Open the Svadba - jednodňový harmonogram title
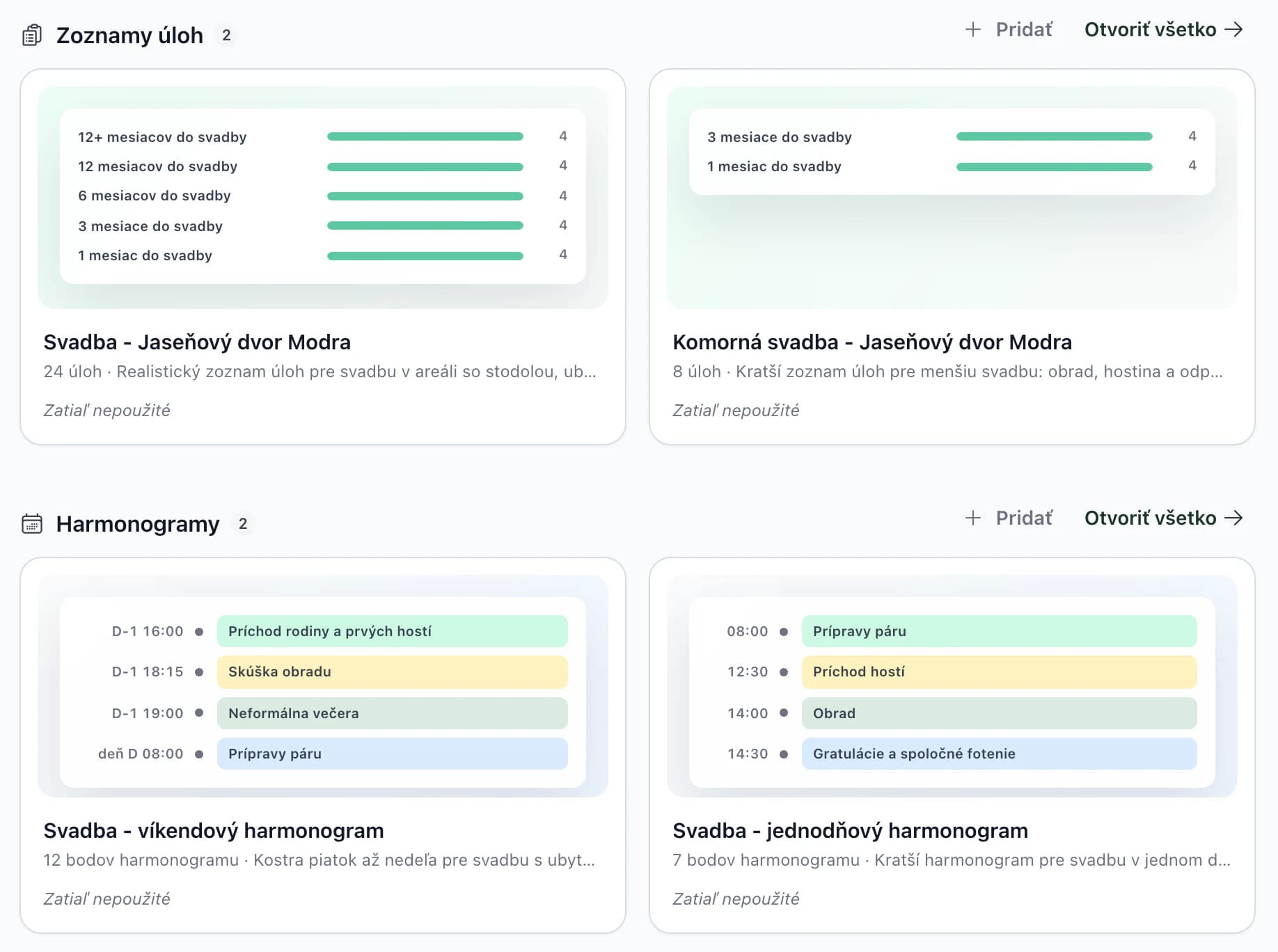The height and width of the screenshot is (952, 1278). click(851, 831)
